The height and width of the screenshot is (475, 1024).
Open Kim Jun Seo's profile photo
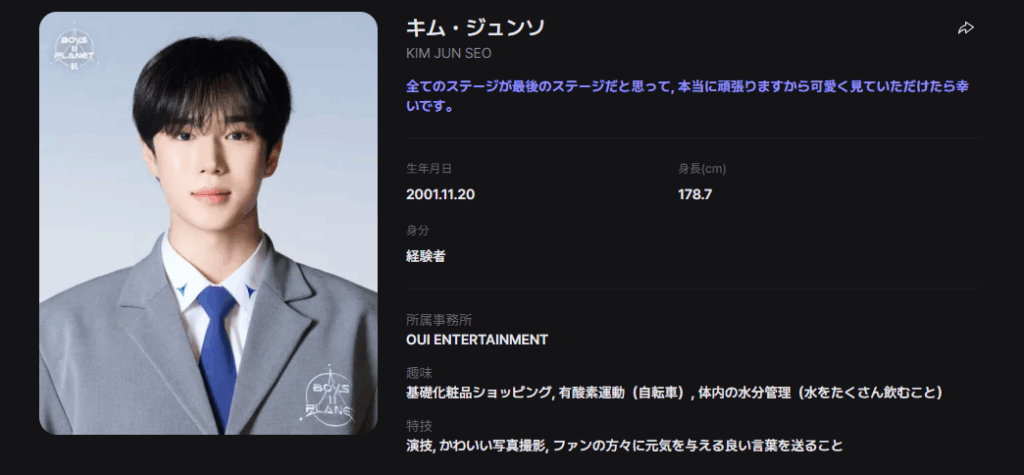pos(208,223)
